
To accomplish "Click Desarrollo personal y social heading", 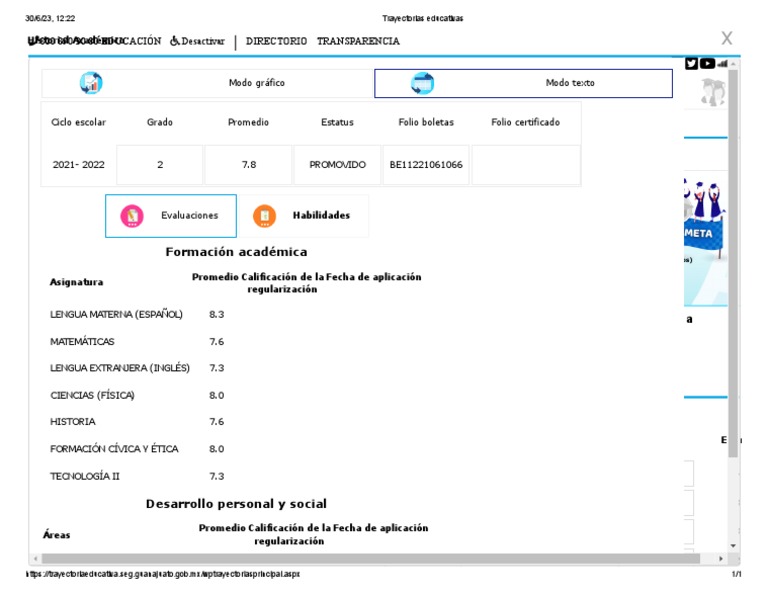I will 236,504.
